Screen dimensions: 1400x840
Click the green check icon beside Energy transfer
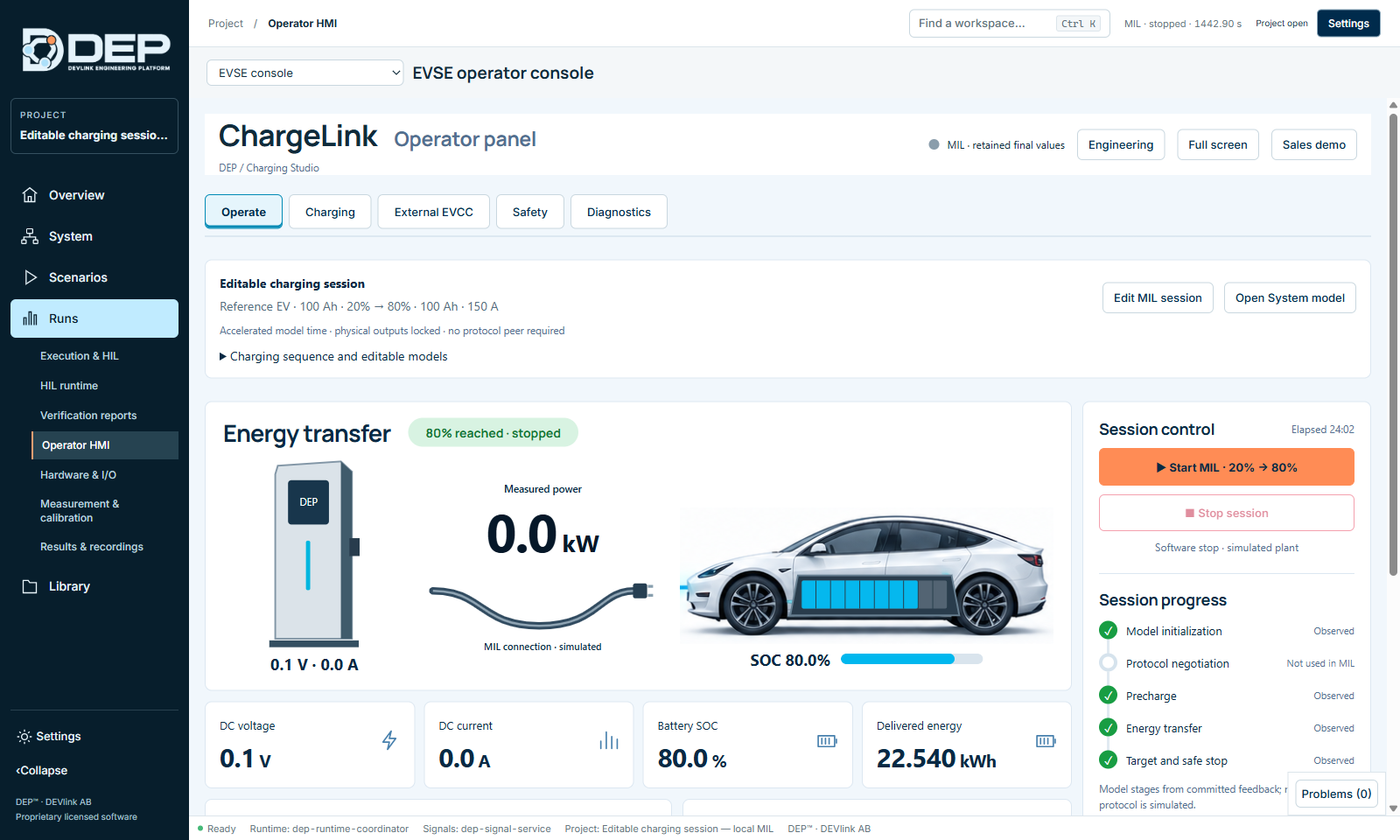[x=1109, y=727]
